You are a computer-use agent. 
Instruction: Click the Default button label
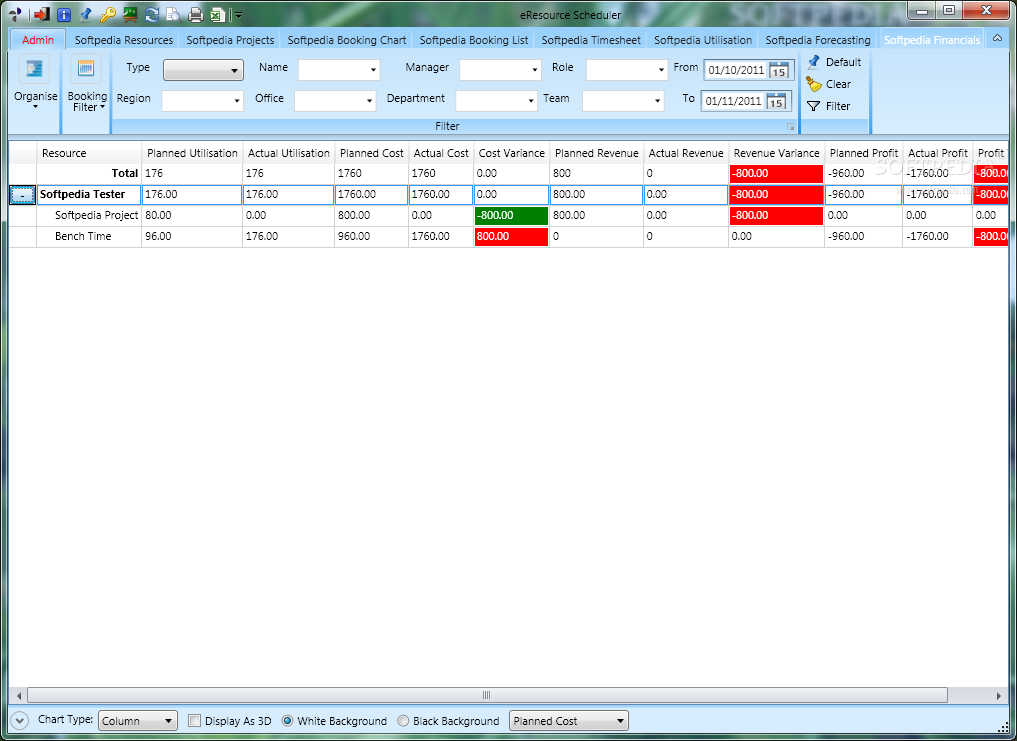click(843, 62)
